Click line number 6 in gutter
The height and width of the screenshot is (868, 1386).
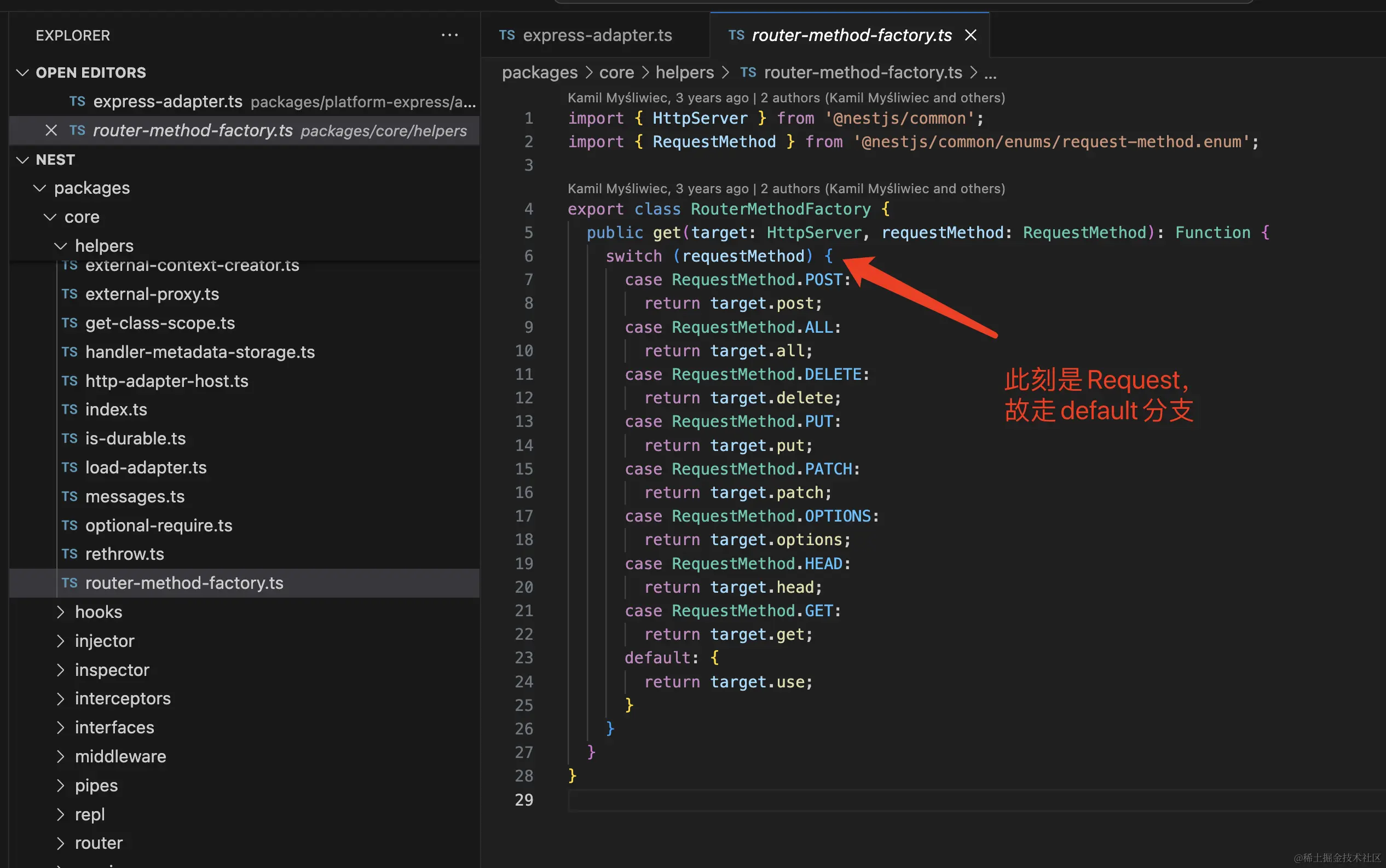(x=529, y=257)
